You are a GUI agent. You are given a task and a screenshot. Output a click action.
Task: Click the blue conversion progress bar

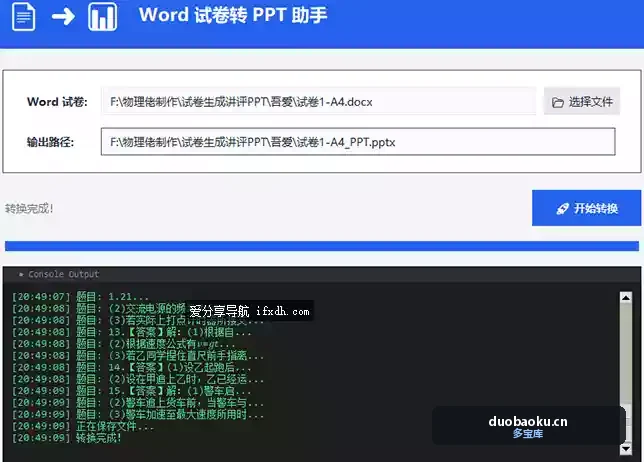point(322,246)
